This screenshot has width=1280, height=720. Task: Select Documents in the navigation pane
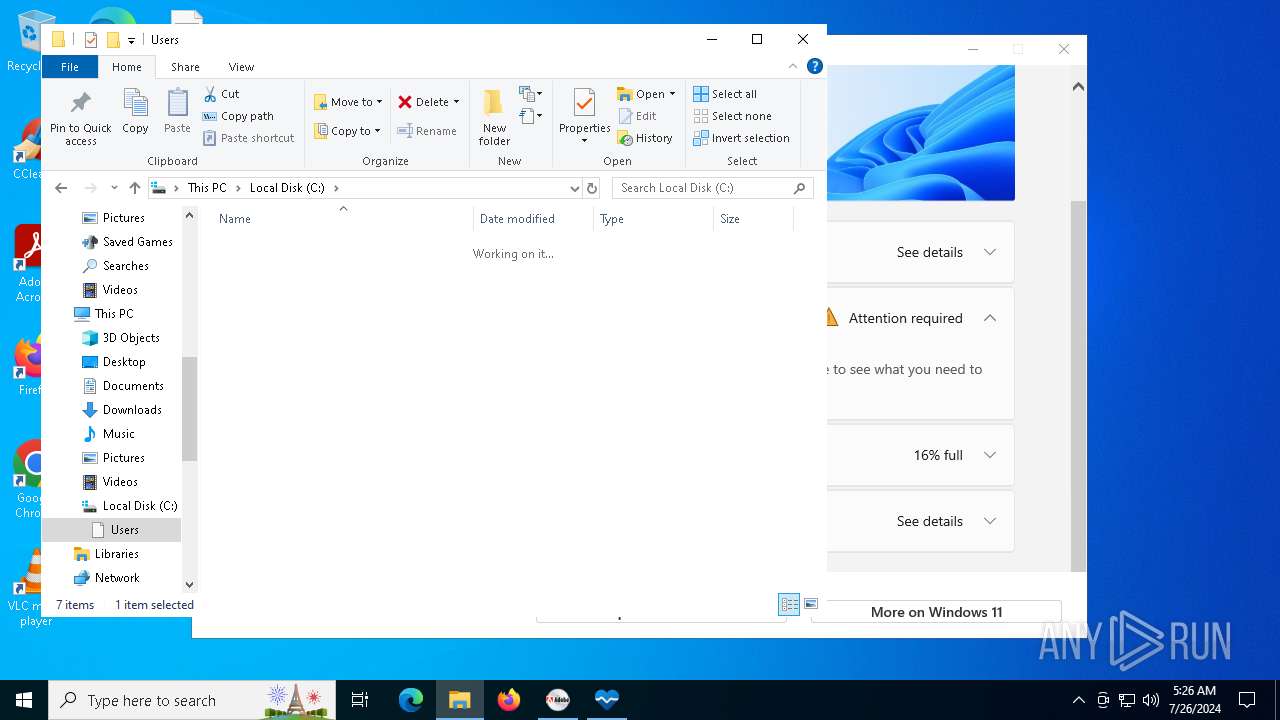pos(133,386)
